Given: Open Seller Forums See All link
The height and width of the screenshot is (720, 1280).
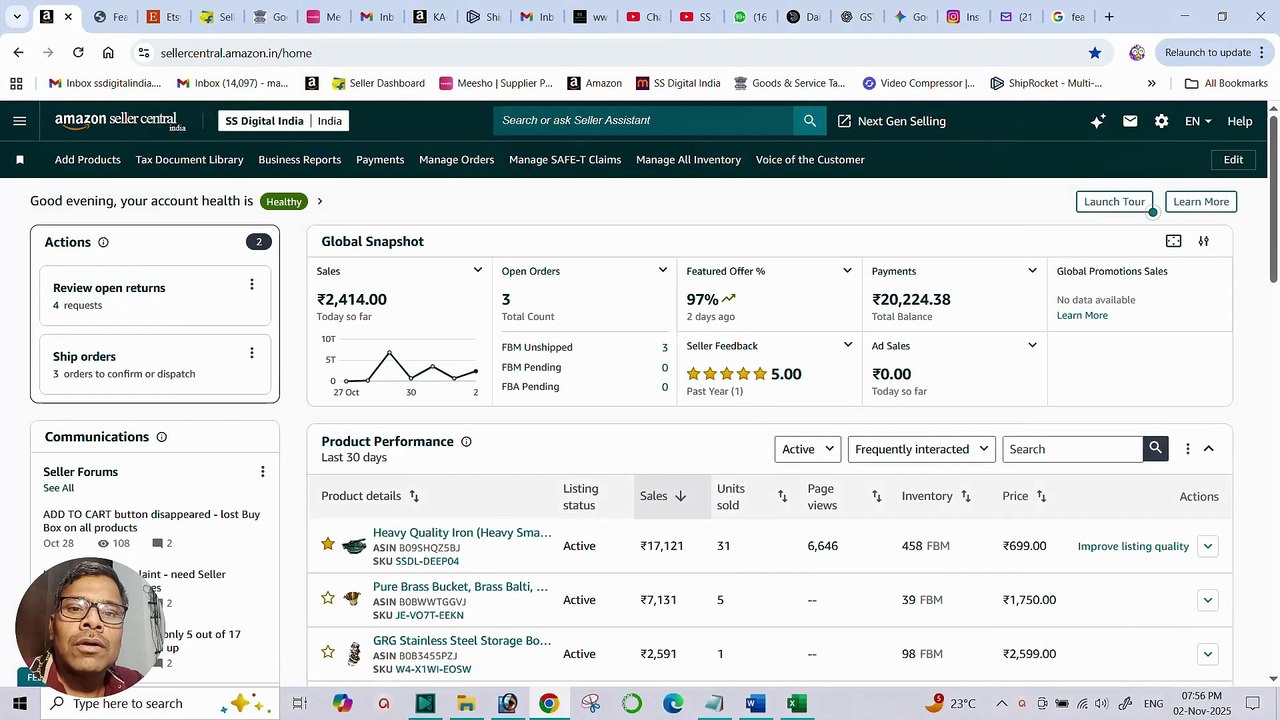Looking at the screenshot, I should coord(58,488).
